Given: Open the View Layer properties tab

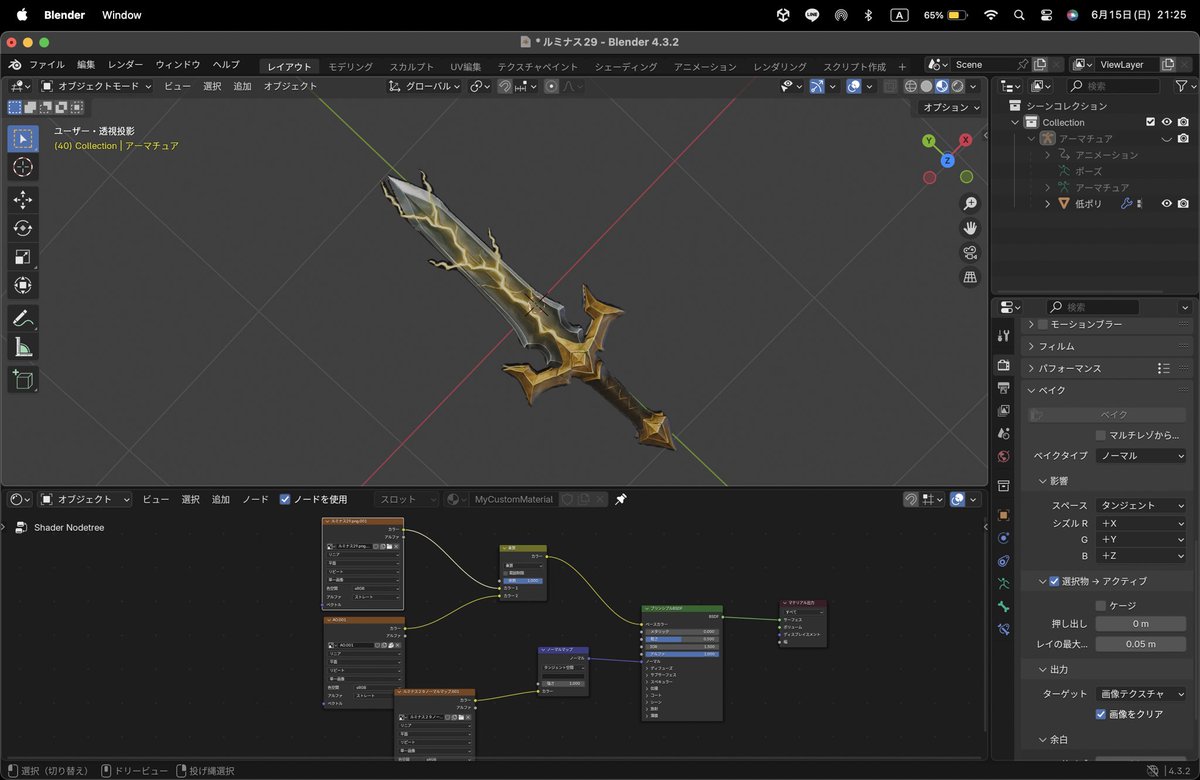Looking at the screenshot, I should point(1004,411).
